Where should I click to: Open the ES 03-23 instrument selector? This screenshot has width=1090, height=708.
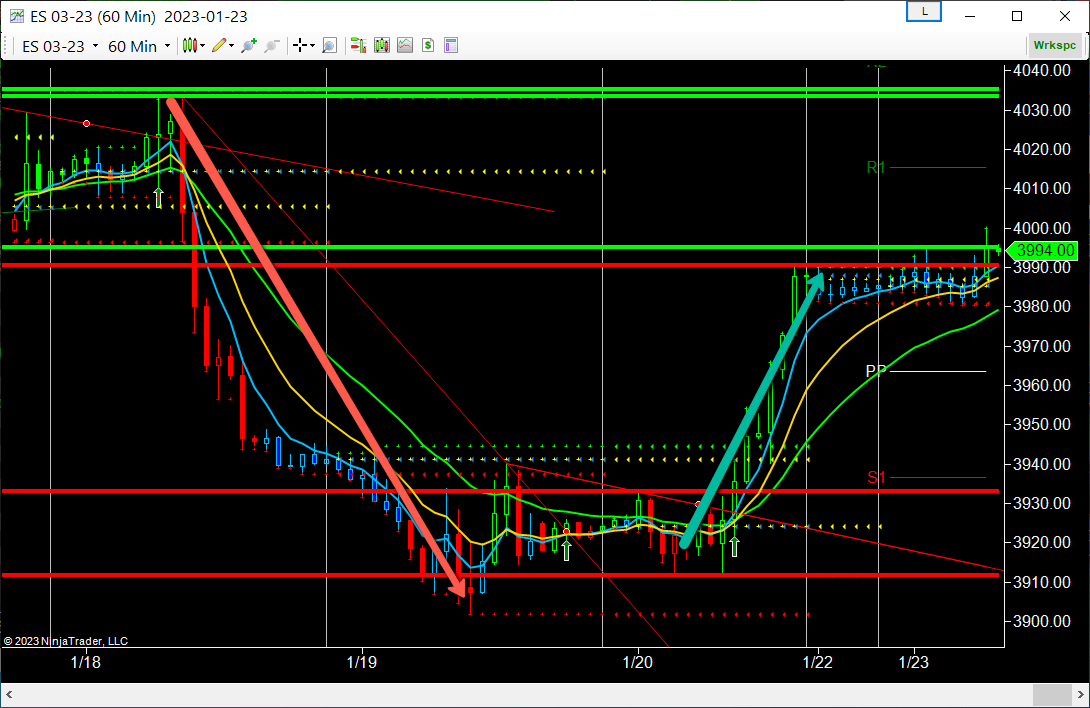tap(60, 46)
